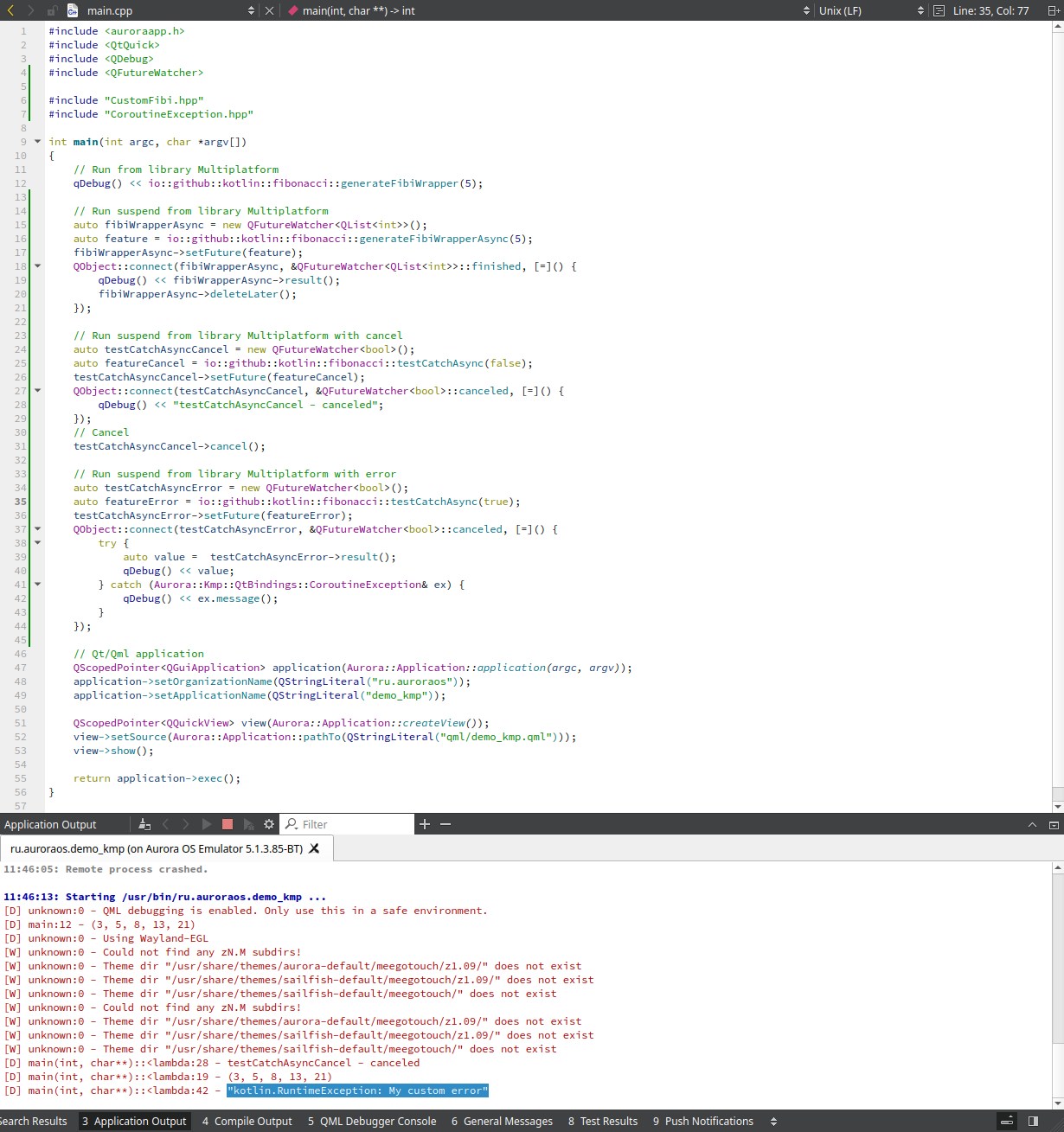Collapse the main function fold arrow
This screenshot has height=1132, width=1064.
[37, 142]
